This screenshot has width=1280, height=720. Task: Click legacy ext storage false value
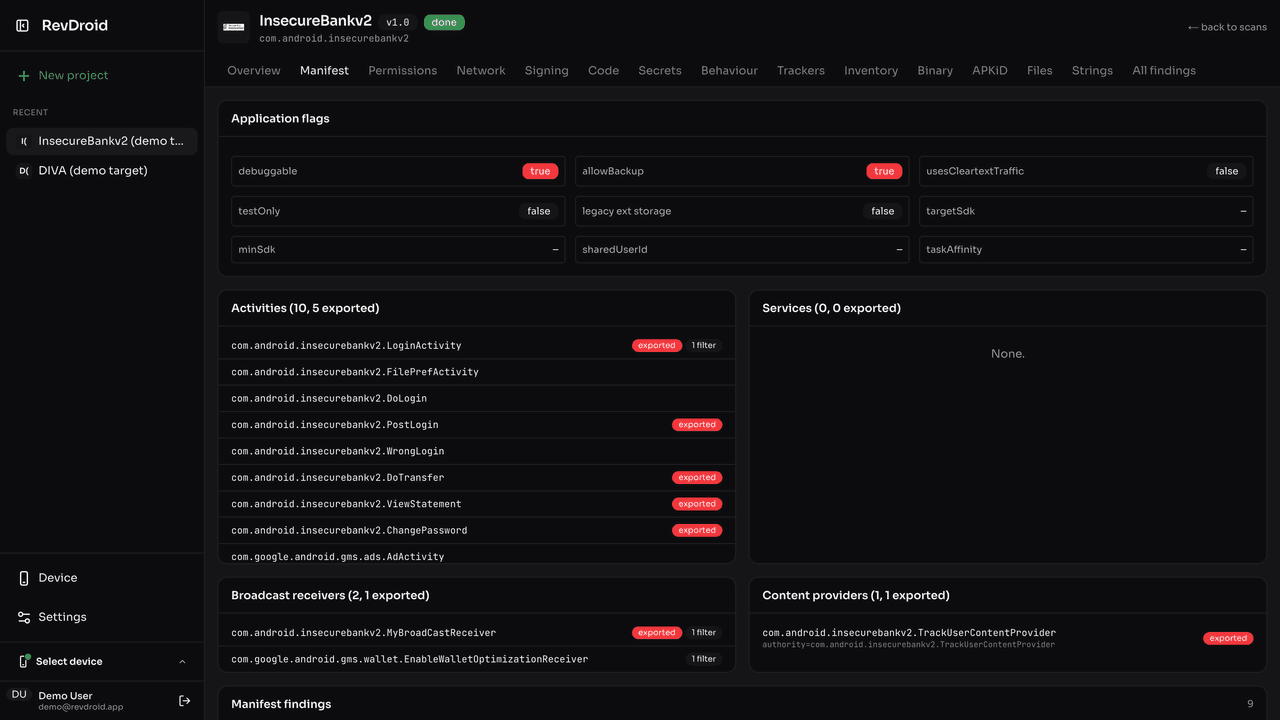883,211
